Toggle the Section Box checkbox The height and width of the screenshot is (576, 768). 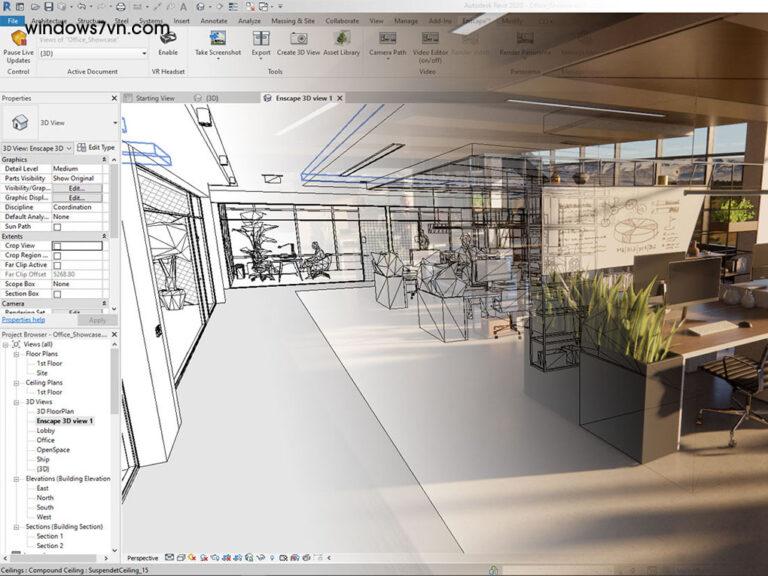point(57,294)
